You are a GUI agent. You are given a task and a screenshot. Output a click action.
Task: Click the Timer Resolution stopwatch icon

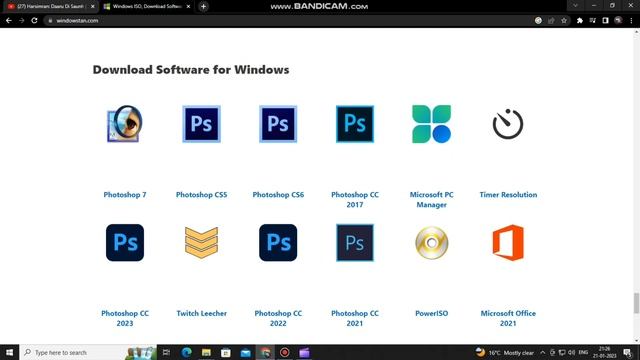[508, 124]
